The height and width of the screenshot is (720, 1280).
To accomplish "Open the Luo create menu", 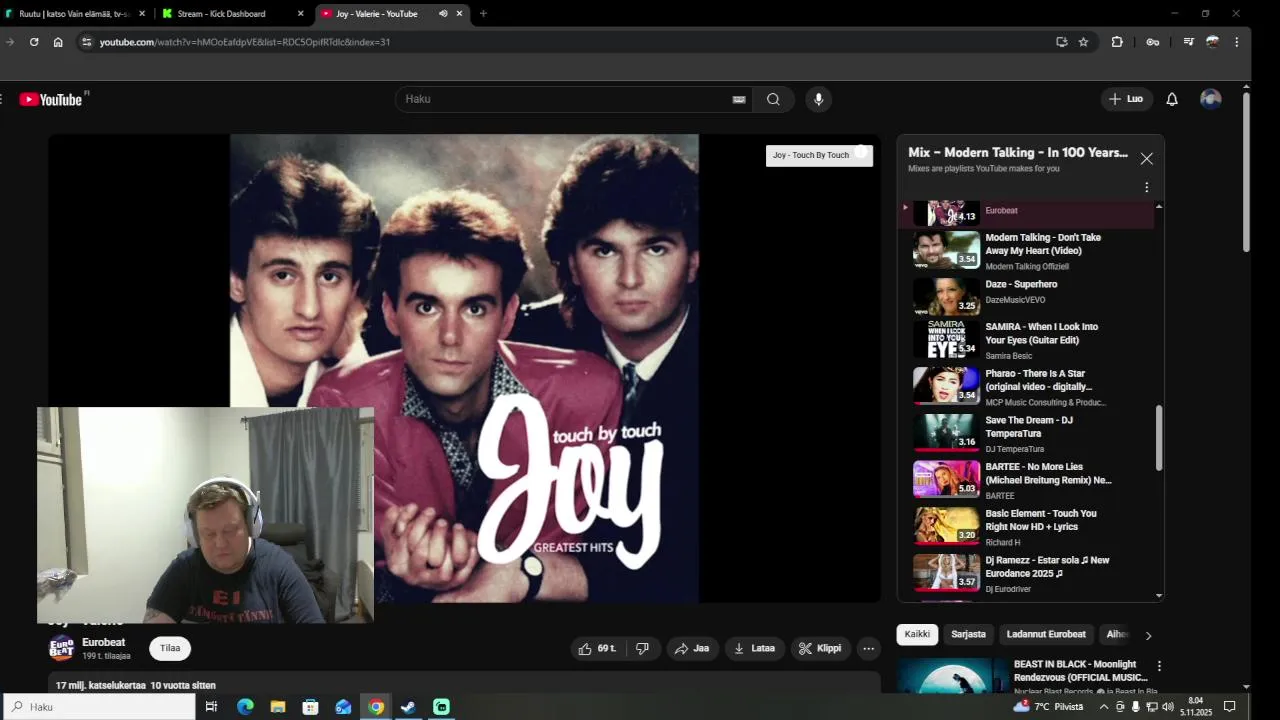I will pos(1126,99).
